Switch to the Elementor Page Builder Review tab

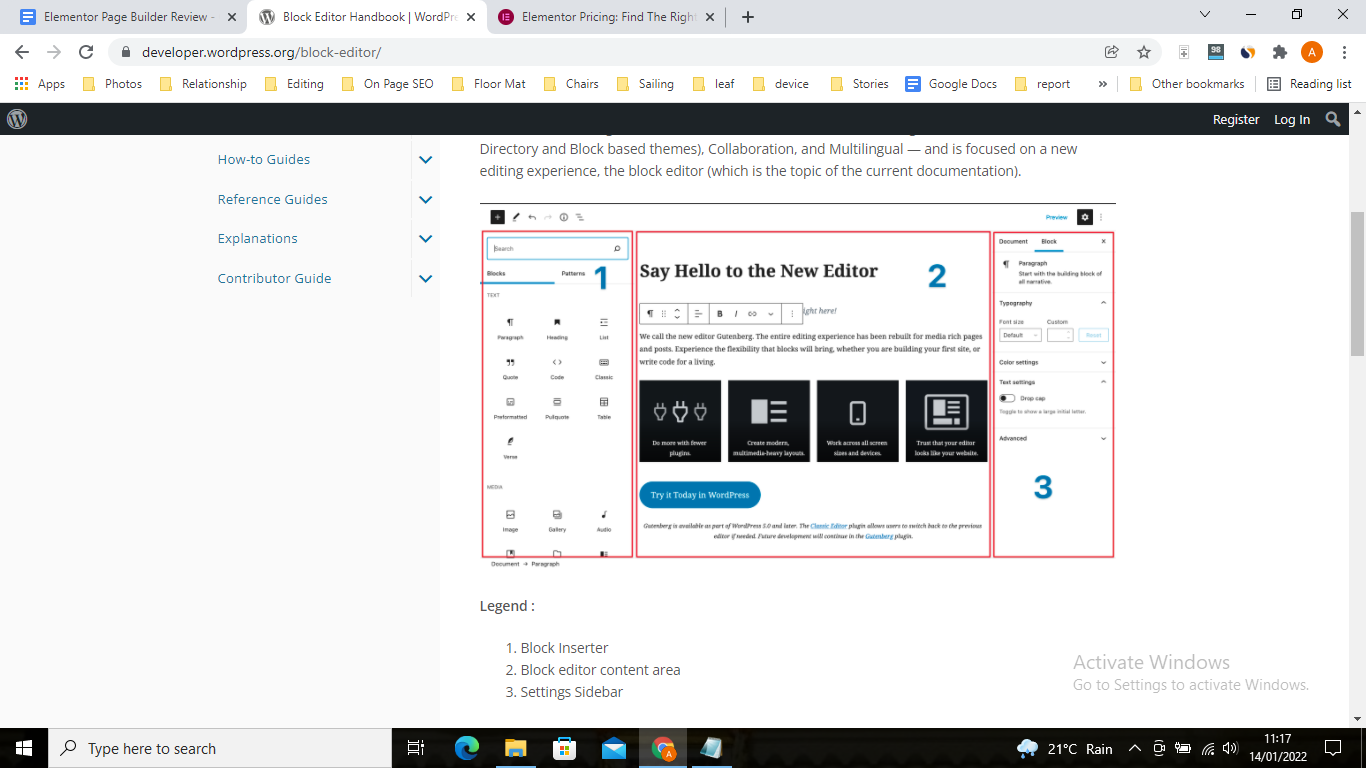click(126, 17)
